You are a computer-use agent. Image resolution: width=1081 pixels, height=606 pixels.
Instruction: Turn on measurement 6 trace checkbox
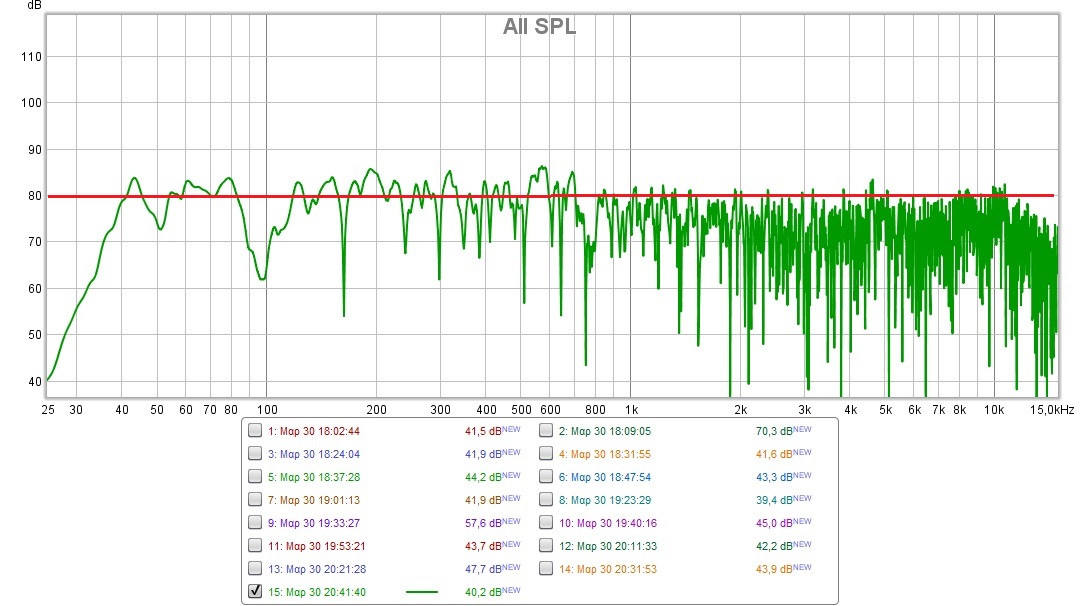(x=546, y=477)
